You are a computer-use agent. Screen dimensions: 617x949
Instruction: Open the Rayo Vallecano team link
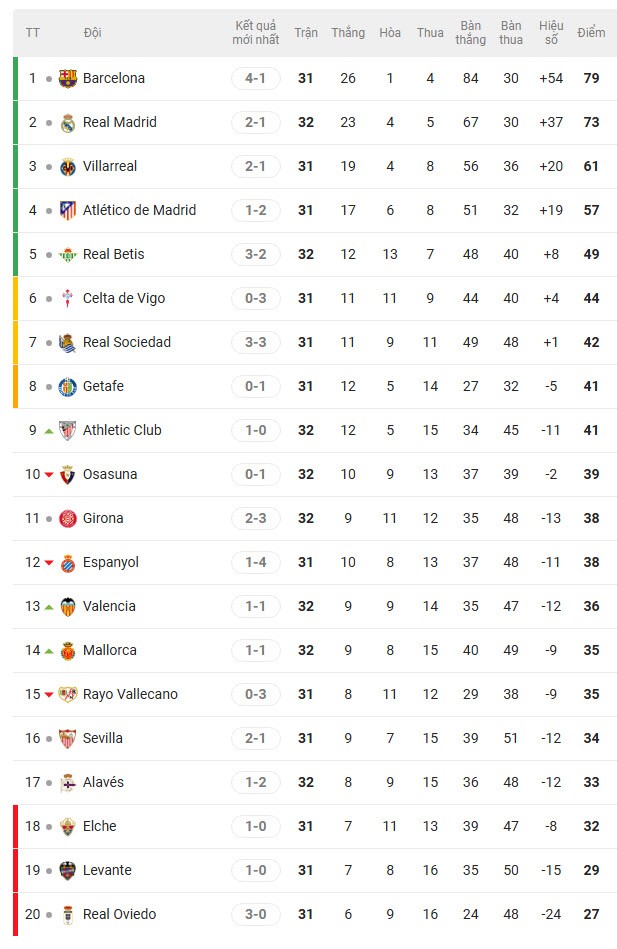click(130, 694)
